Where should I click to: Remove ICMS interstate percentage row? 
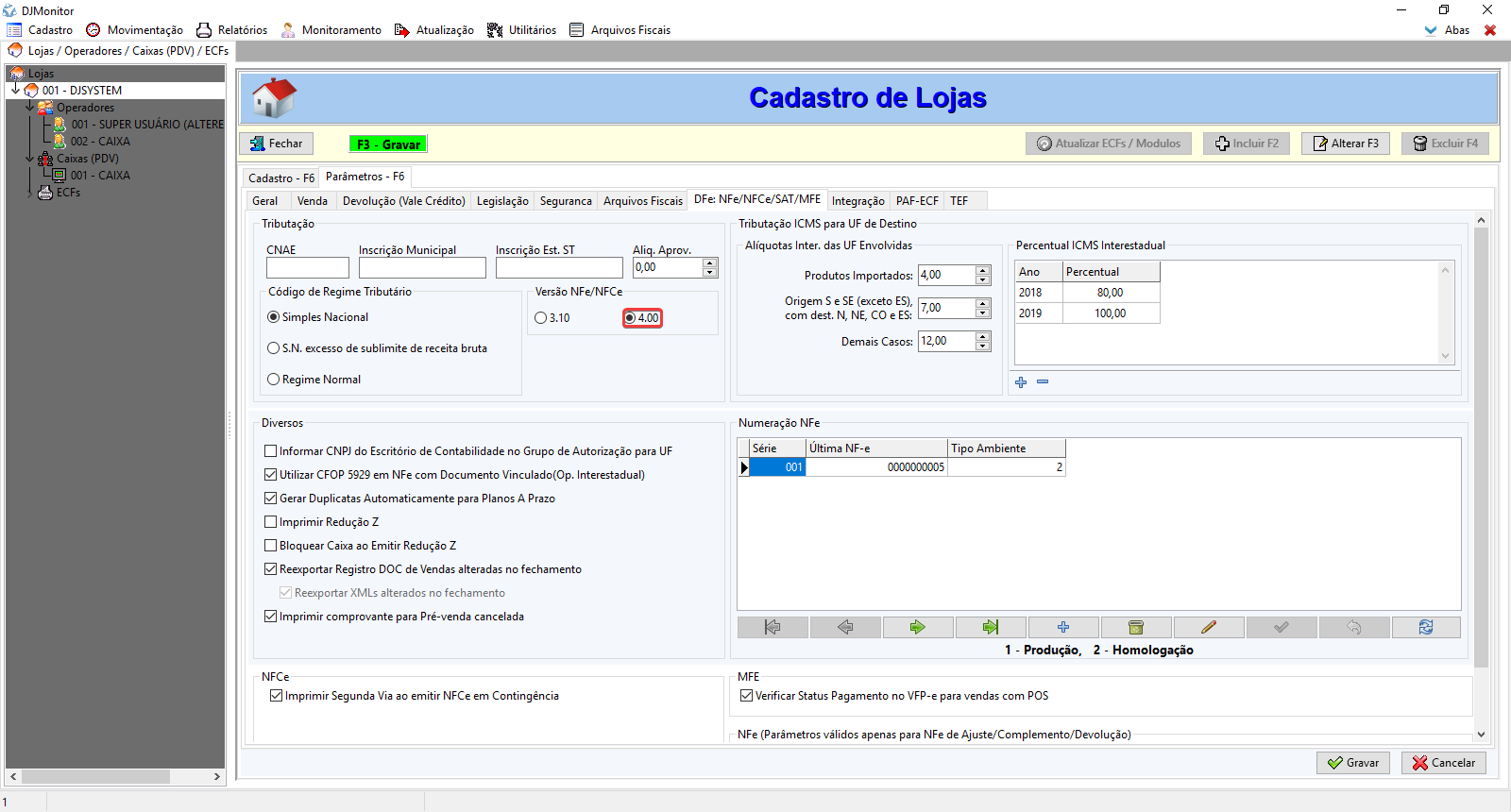click(1043, 382)
